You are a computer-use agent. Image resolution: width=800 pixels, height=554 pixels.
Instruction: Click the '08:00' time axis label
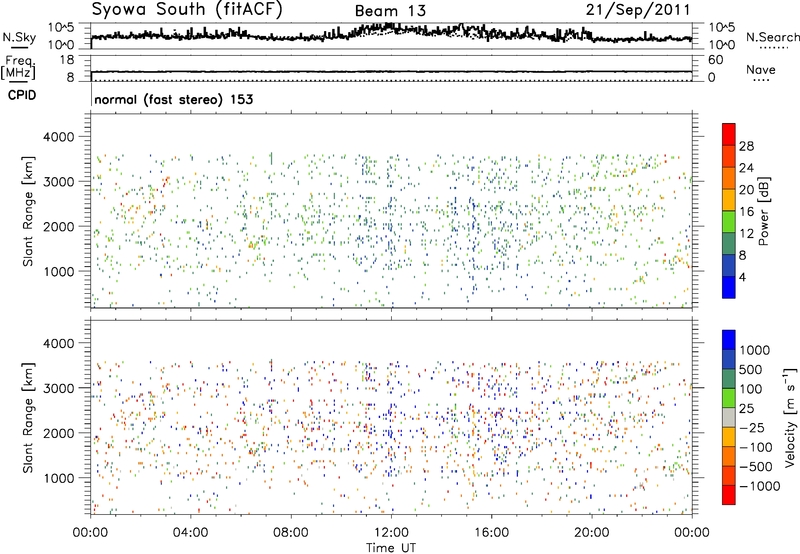click(x=291, y=533)
